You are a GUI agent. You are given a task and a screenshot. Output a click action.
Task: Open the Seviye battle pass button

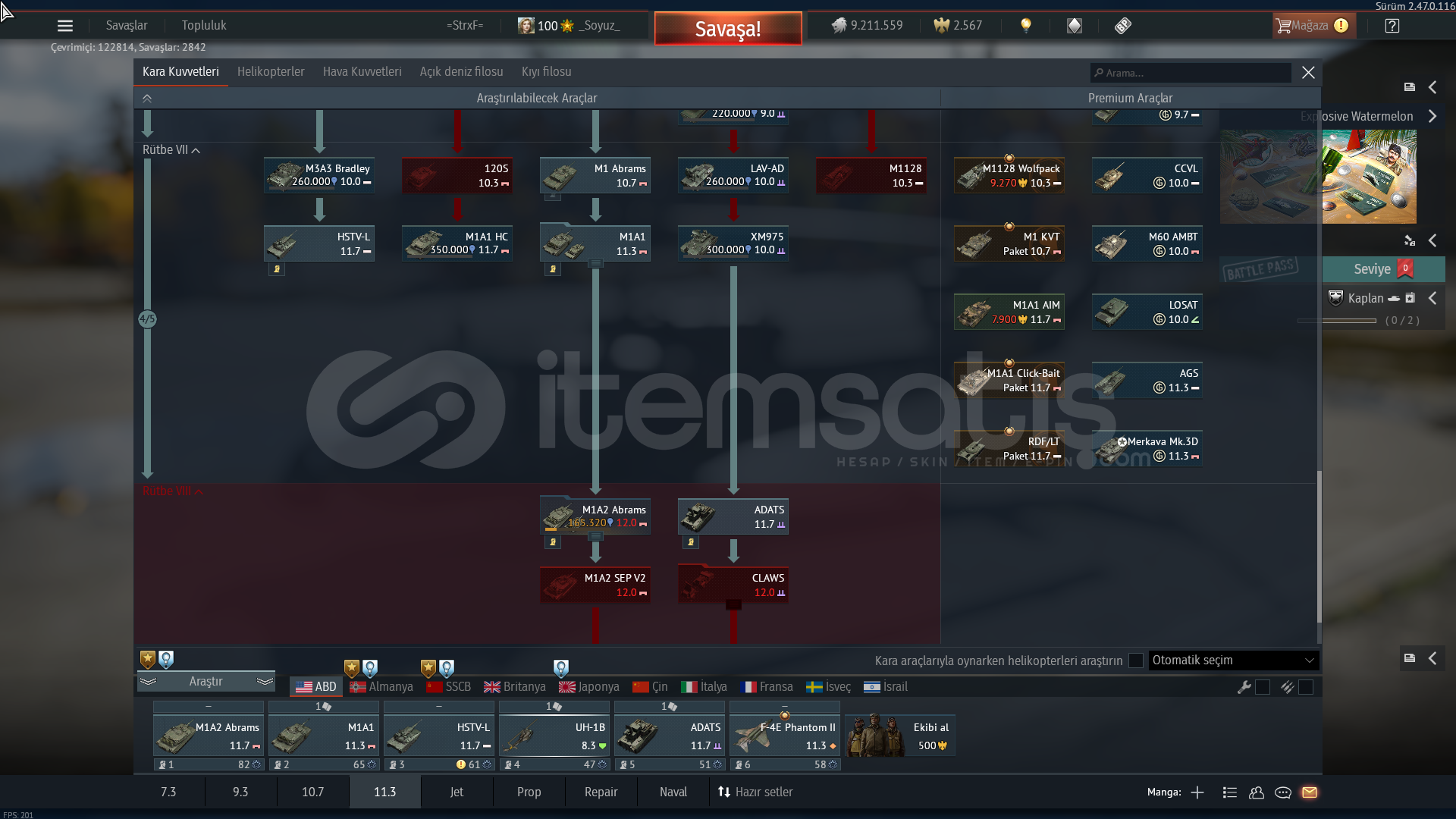tap(1383, 269)
